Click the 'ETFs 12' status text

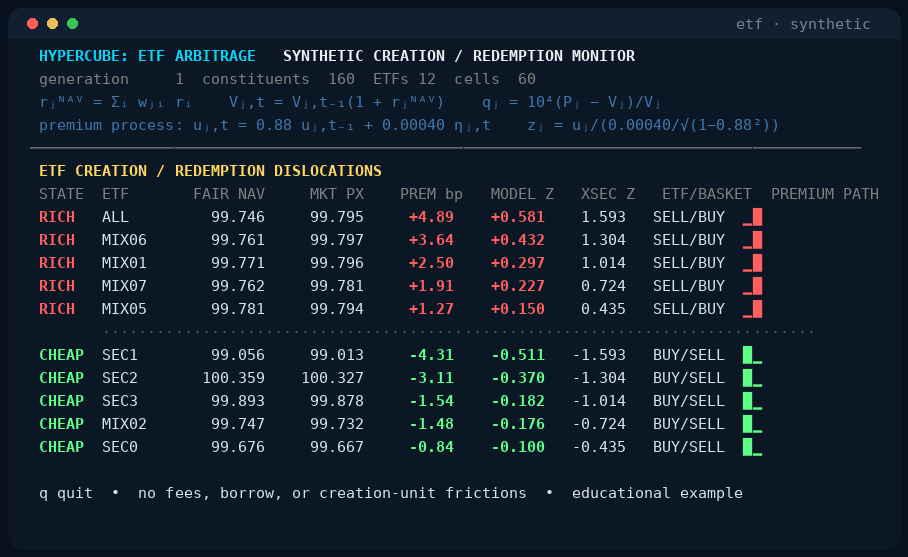(x=404, y=79)
